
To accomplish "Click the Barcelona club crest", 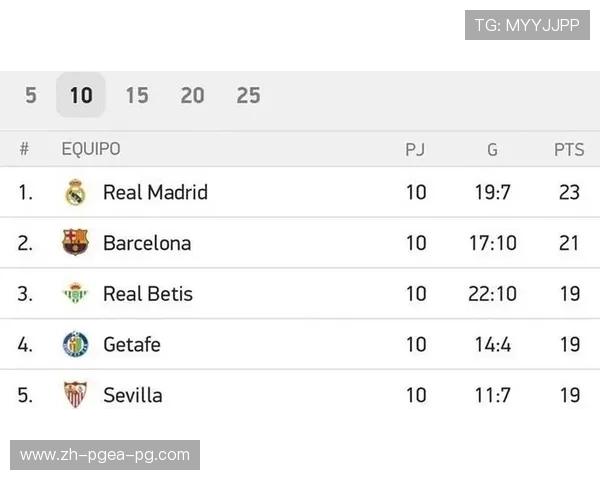I will 76,243.
